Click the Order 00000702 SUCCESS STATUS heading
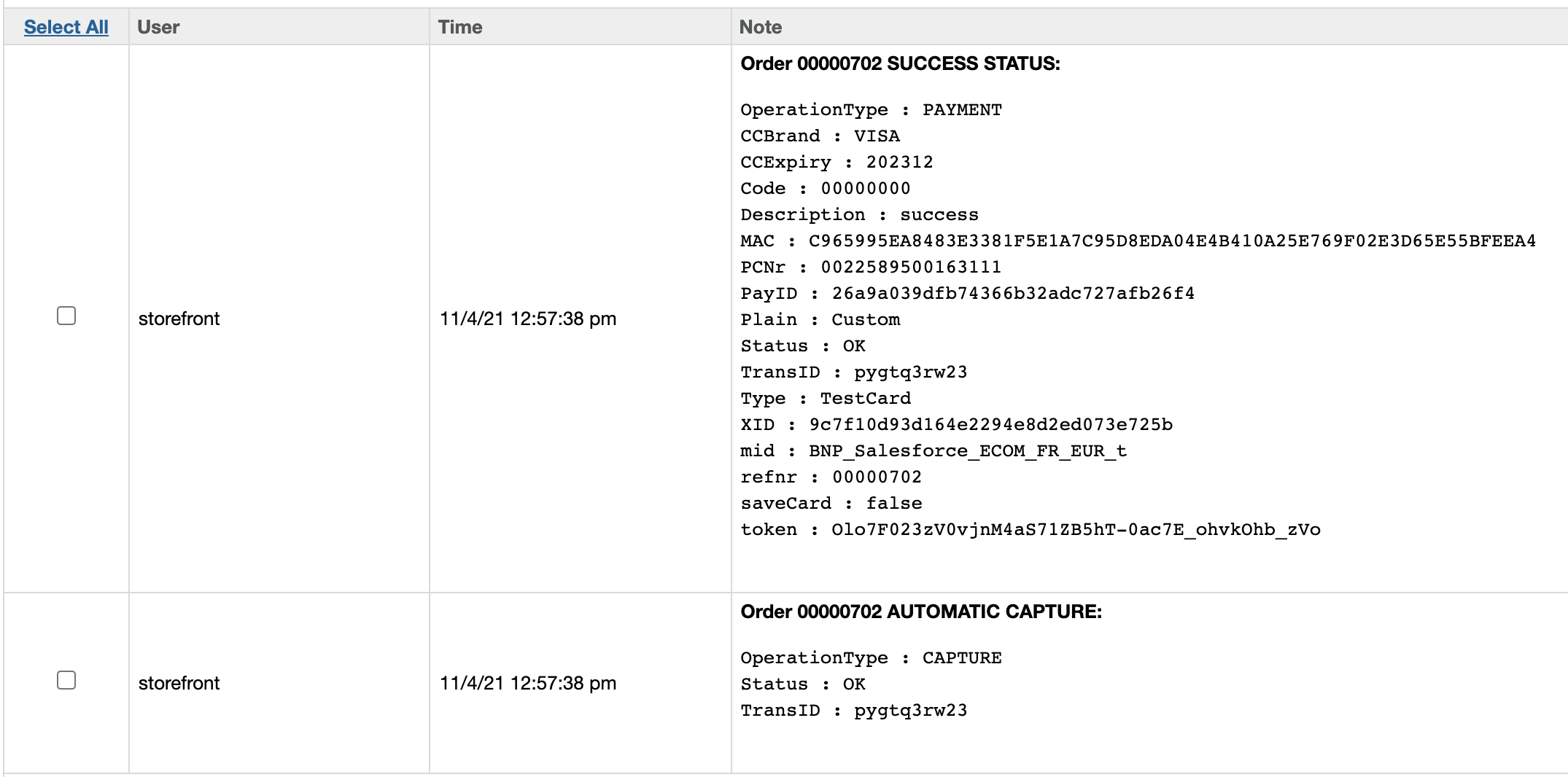This screenshot has height=777, width=1568. click(900, 63)
